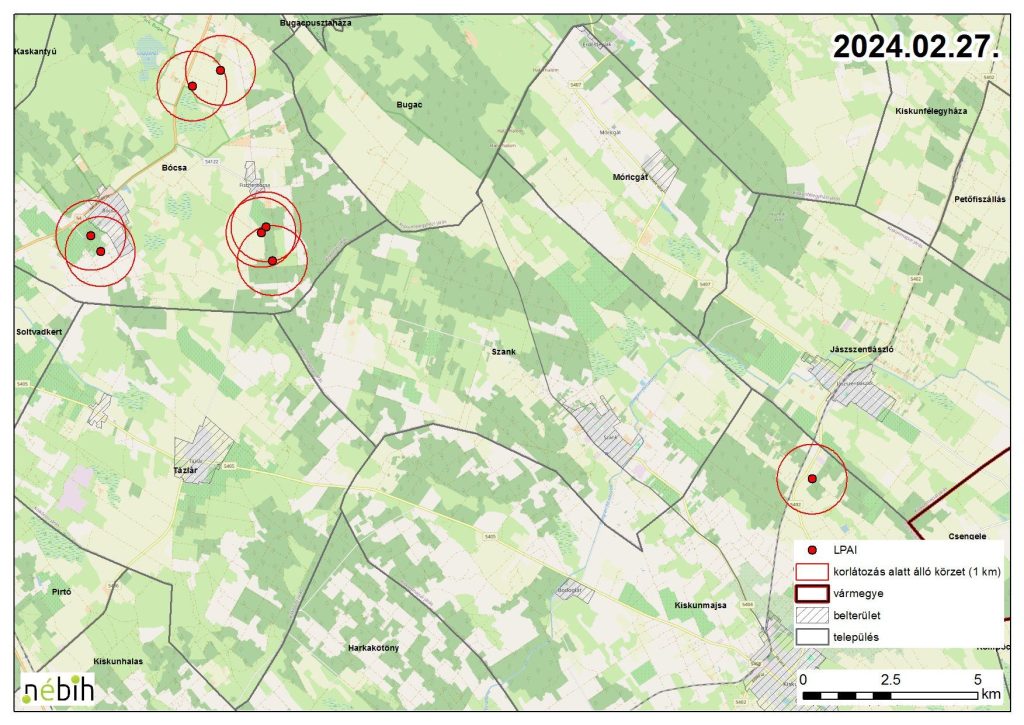Click the Kiskunmajsa place label
Image resolution: width=1024 pixels, height=725 pixels.
coord(700,605)
